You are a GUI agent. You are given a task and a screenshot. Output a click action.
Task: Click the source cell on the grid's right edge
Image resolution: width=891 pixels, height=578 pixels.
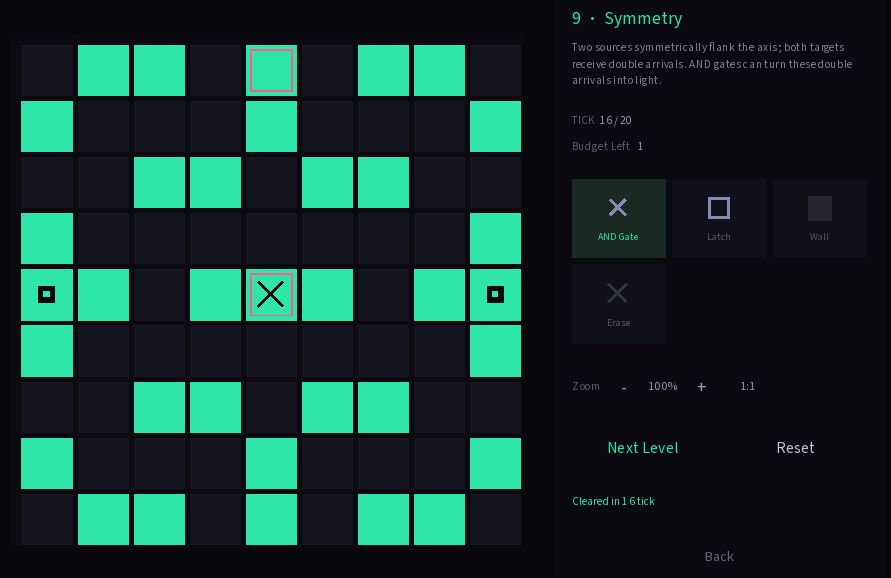click(x=496, y=294)
